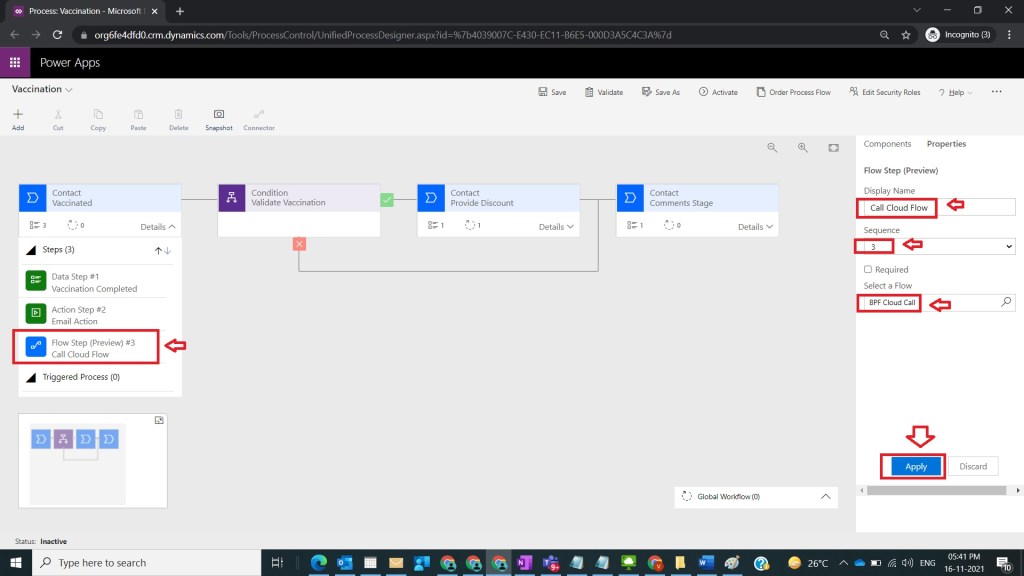Zoom out on the designer canvas
The height and width of the screenshot is (576, 1024).
click(772, 147)
